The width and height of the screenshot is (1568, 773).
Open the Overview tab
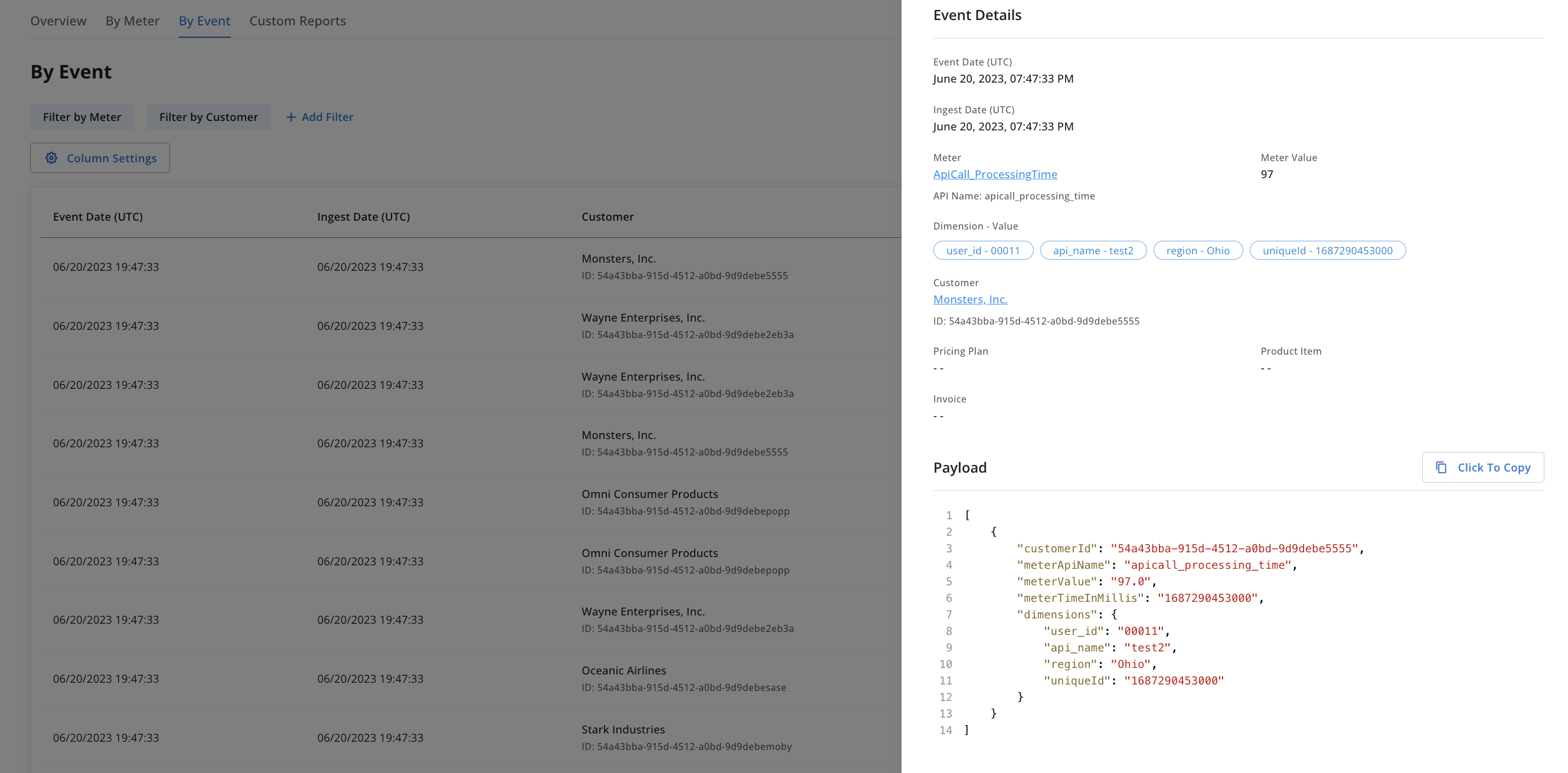pos(58,21)
